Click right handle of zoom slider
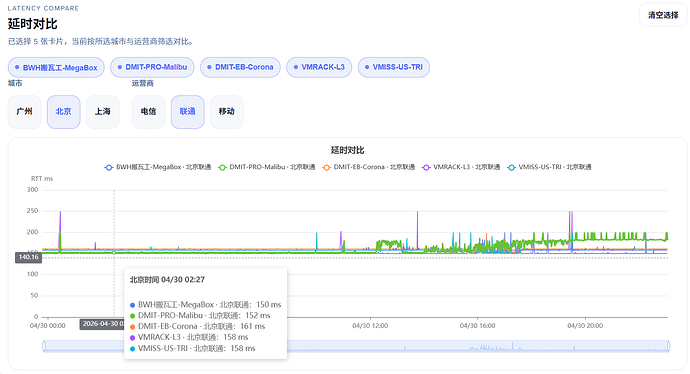This screenshot has height=374, width=690. [x=668, y=346]
